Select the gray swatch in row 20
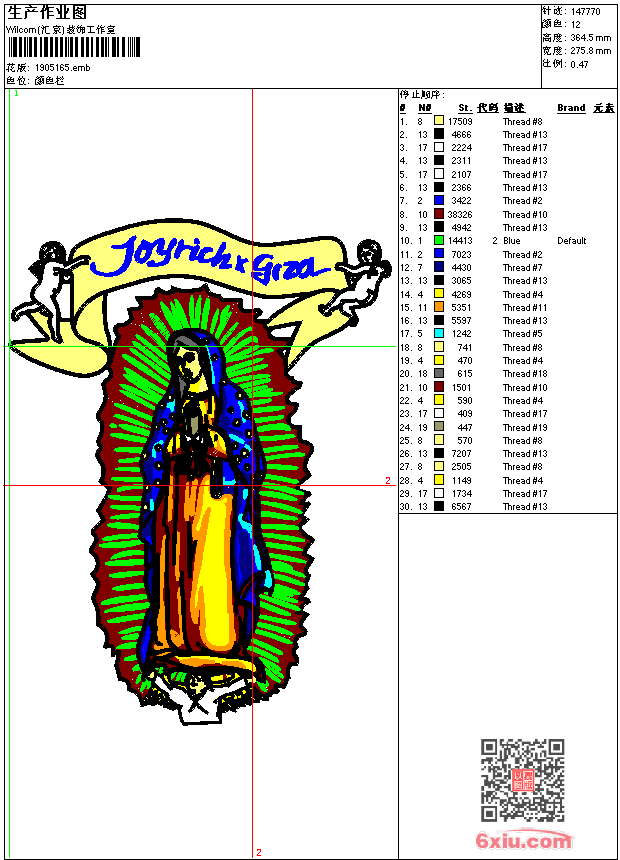The image size is (620, 860). (x=439, y=374)
